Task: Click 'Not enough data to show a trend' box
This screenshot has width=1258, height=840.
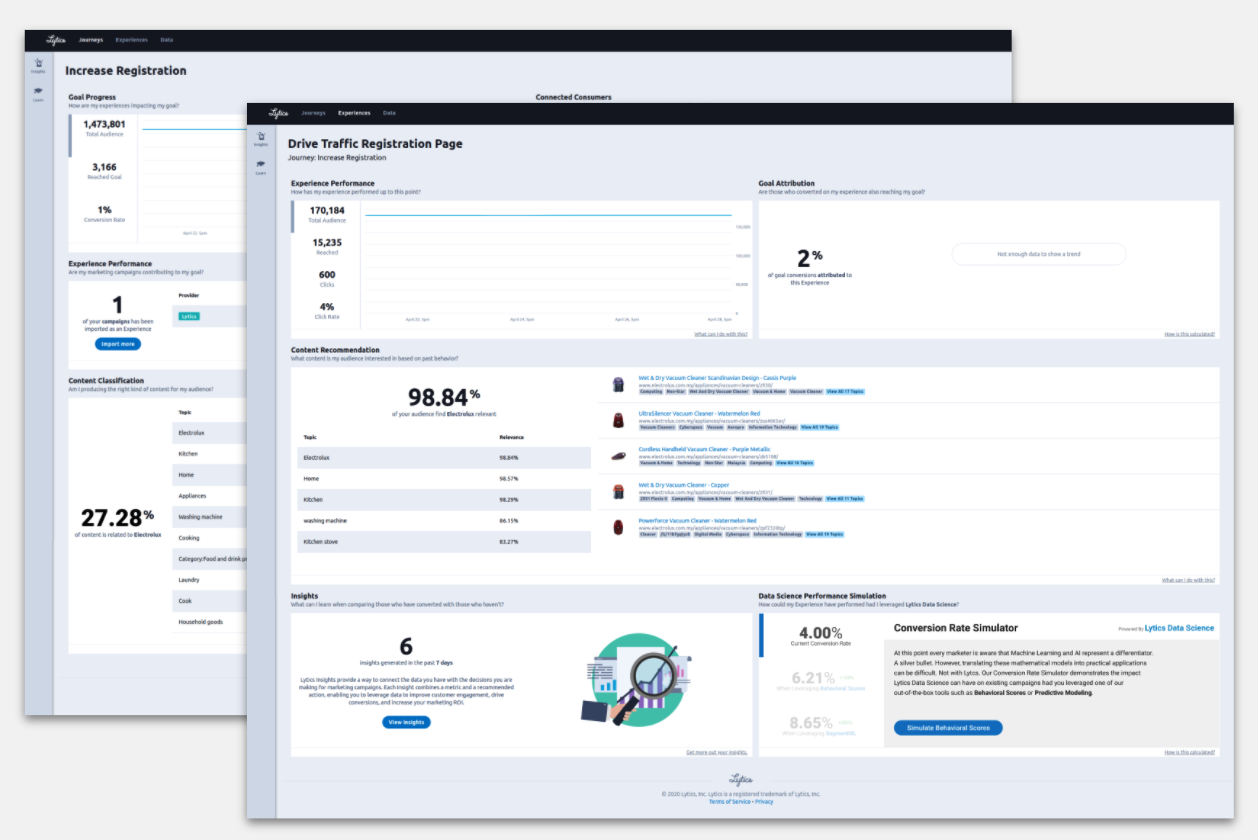Action: (x=1038, y=254)
